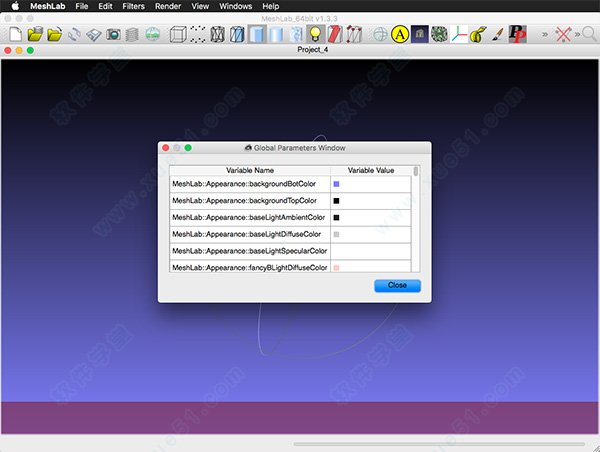600x452 pixels.
Task: Select MeshLab::Appearance::baseLightAmbientColor row name
Action: 249,217
